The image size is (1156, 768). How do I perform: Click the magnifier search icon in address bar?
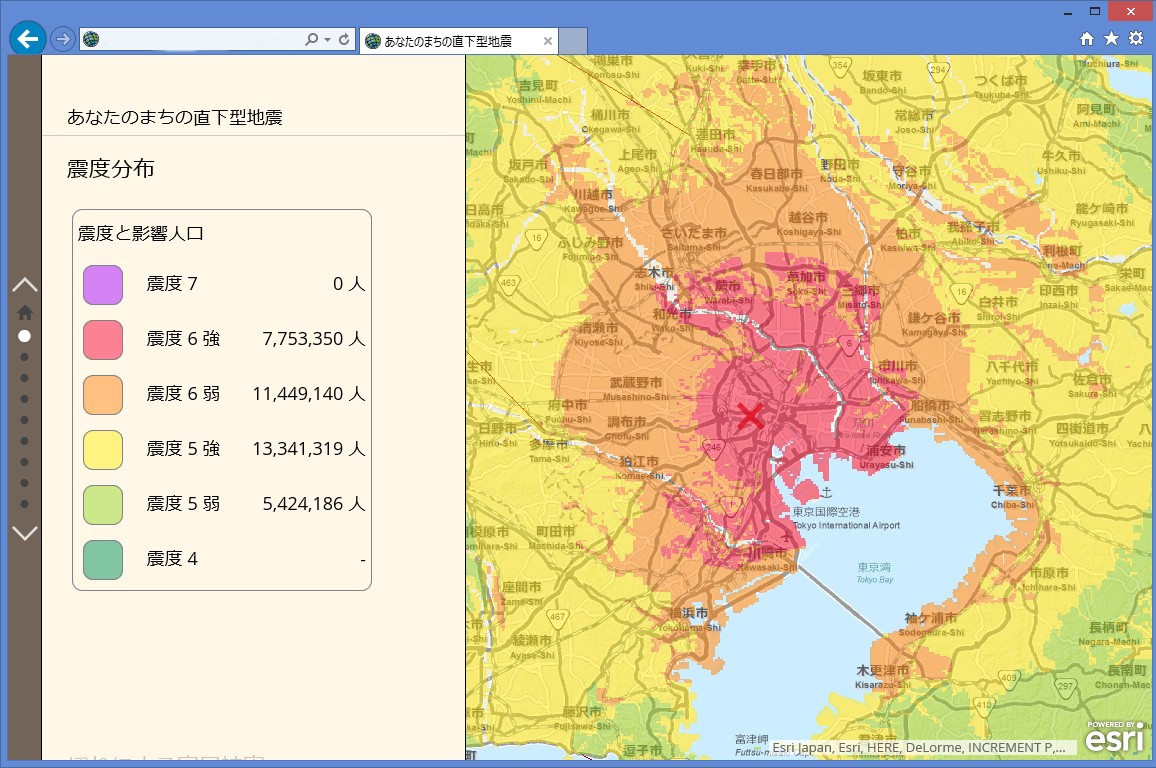point(312,40)
